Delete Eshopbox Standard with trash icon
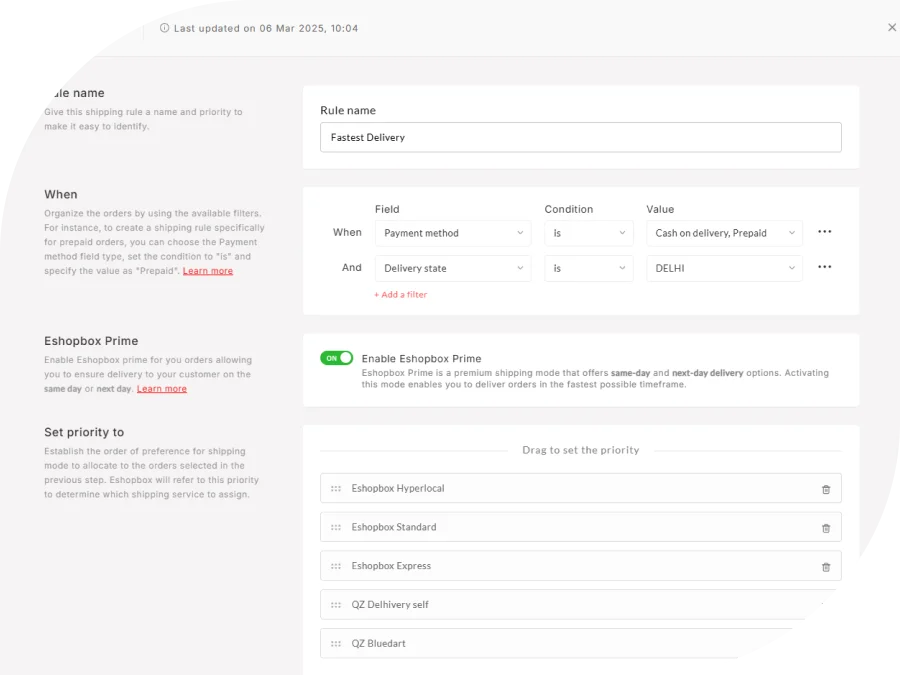The height and width of the screenshot is (675, 900). tap(826, 528)
